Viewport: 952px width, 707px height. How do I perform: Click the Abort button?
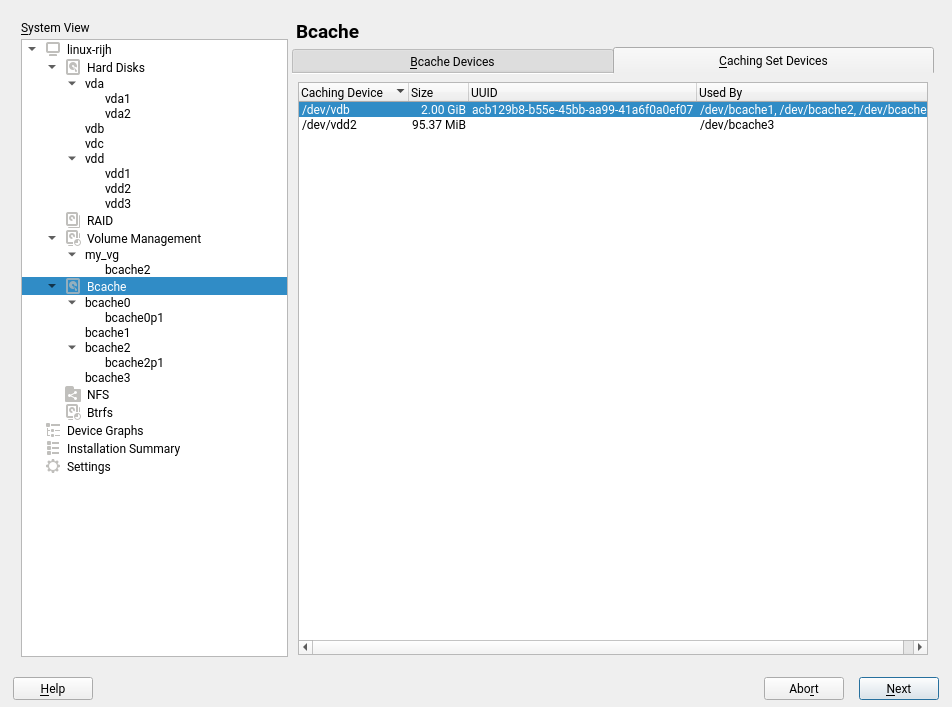point(803,689)
